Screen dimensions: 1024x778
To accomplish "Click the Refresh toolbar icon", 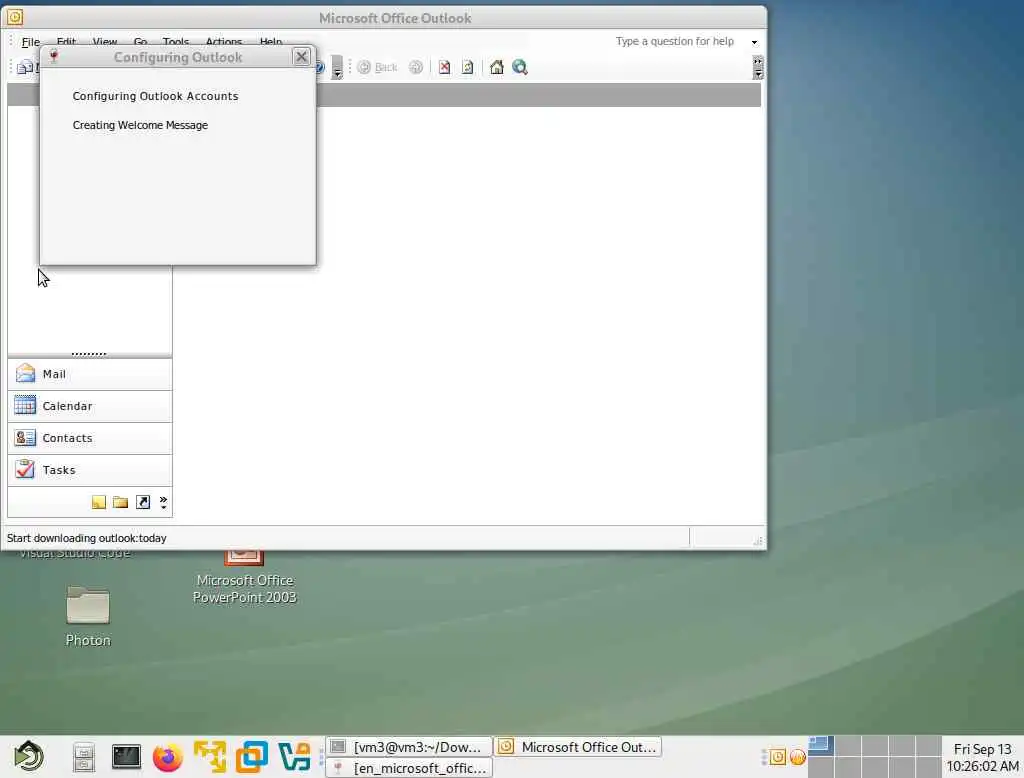I will coord(468,67).
